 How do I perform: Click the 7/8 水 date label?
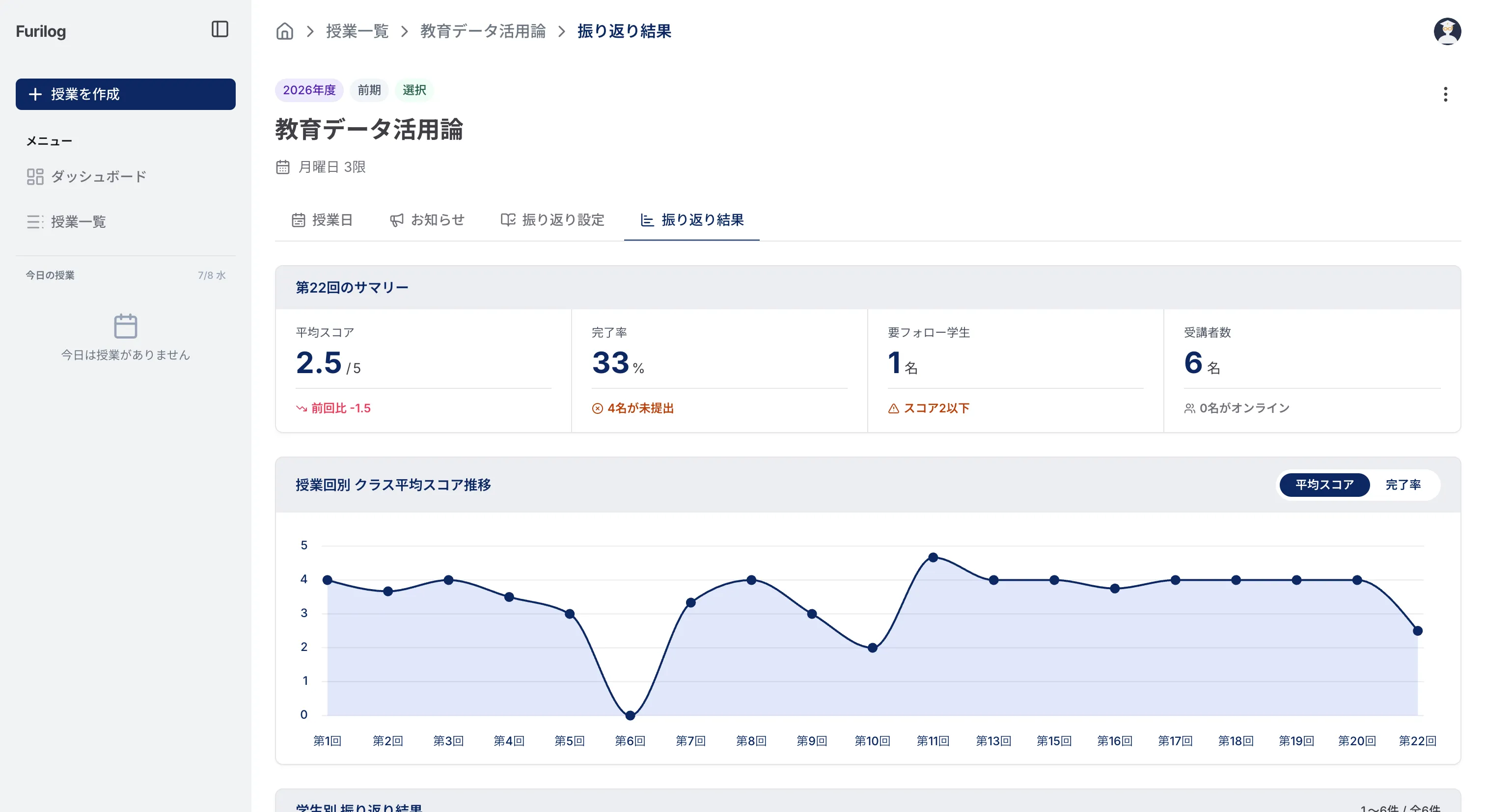tap(212, 275)
